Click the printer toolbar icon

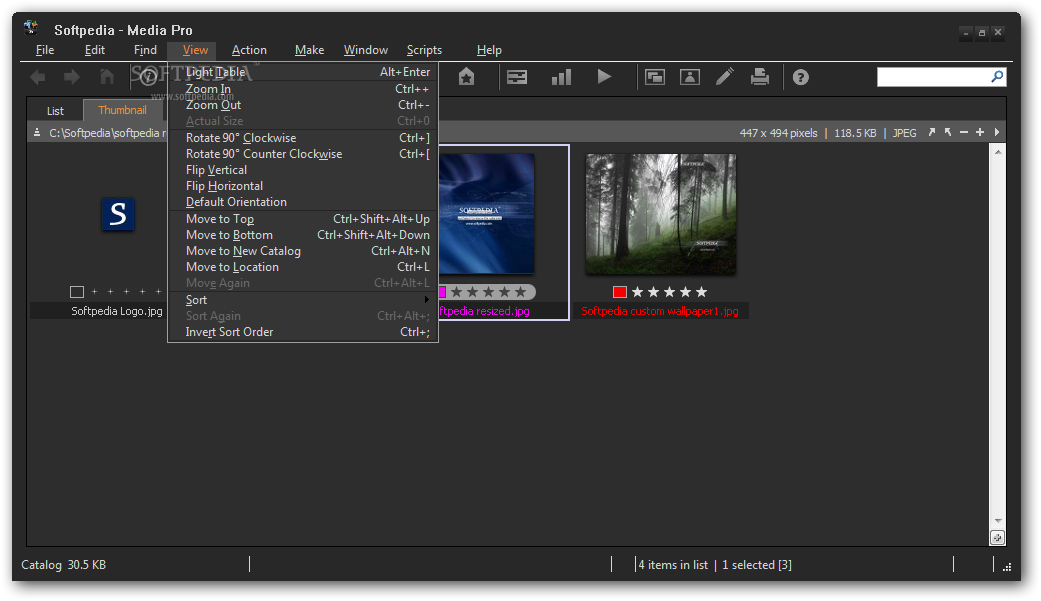760,77
